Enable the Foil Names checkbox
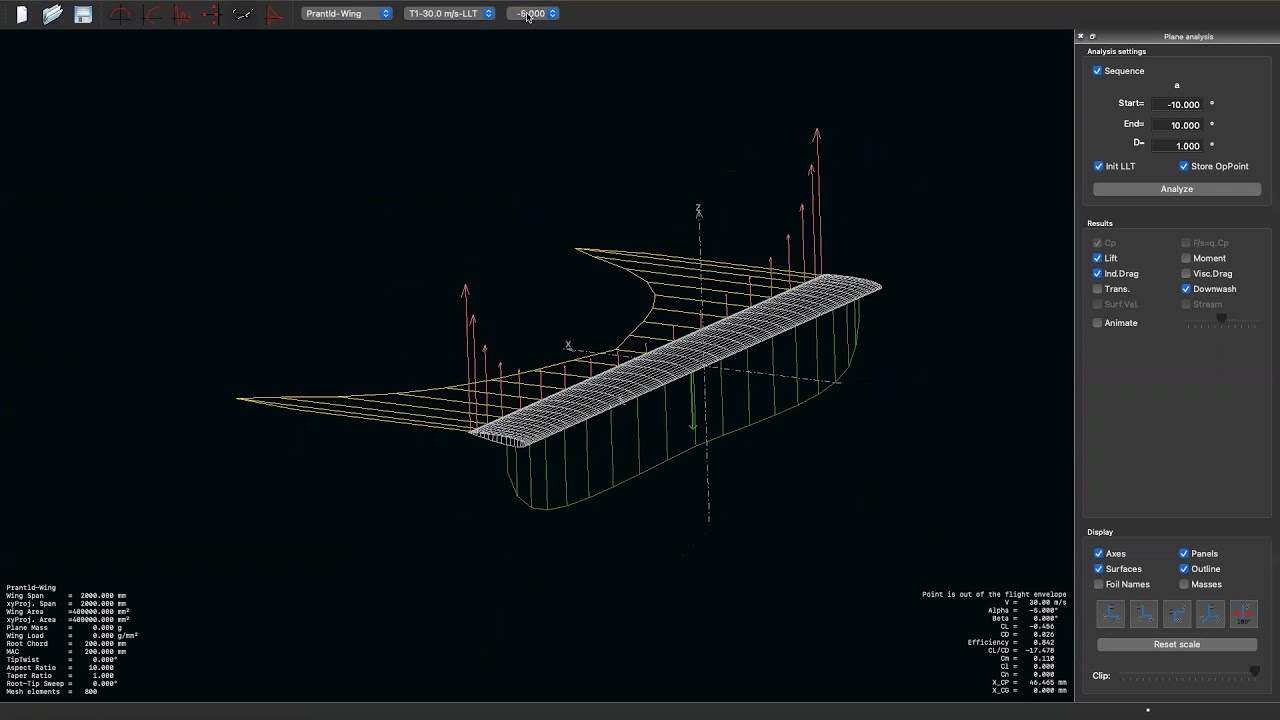Screen dimensions: 1280x720 tap(1098, 584)
